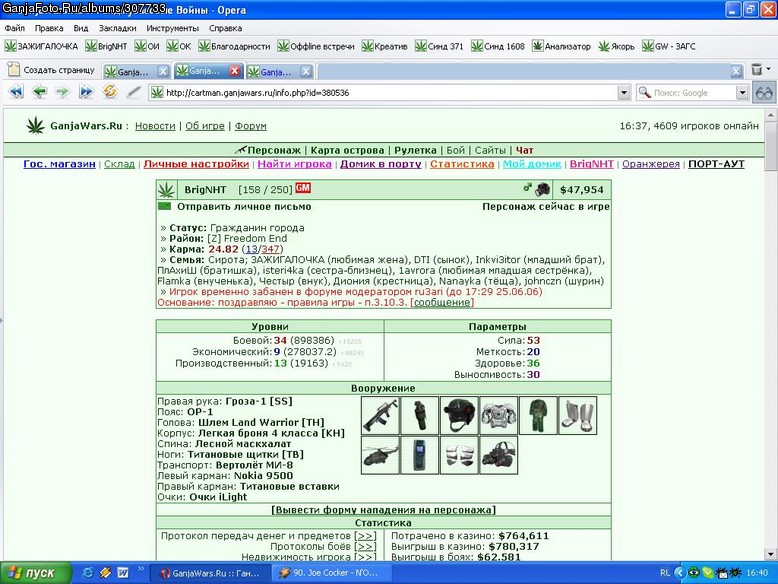This screenshot has width=778, height=584.
Task: Open the ПОРТ-АУТ link
Action: (716, 164)
